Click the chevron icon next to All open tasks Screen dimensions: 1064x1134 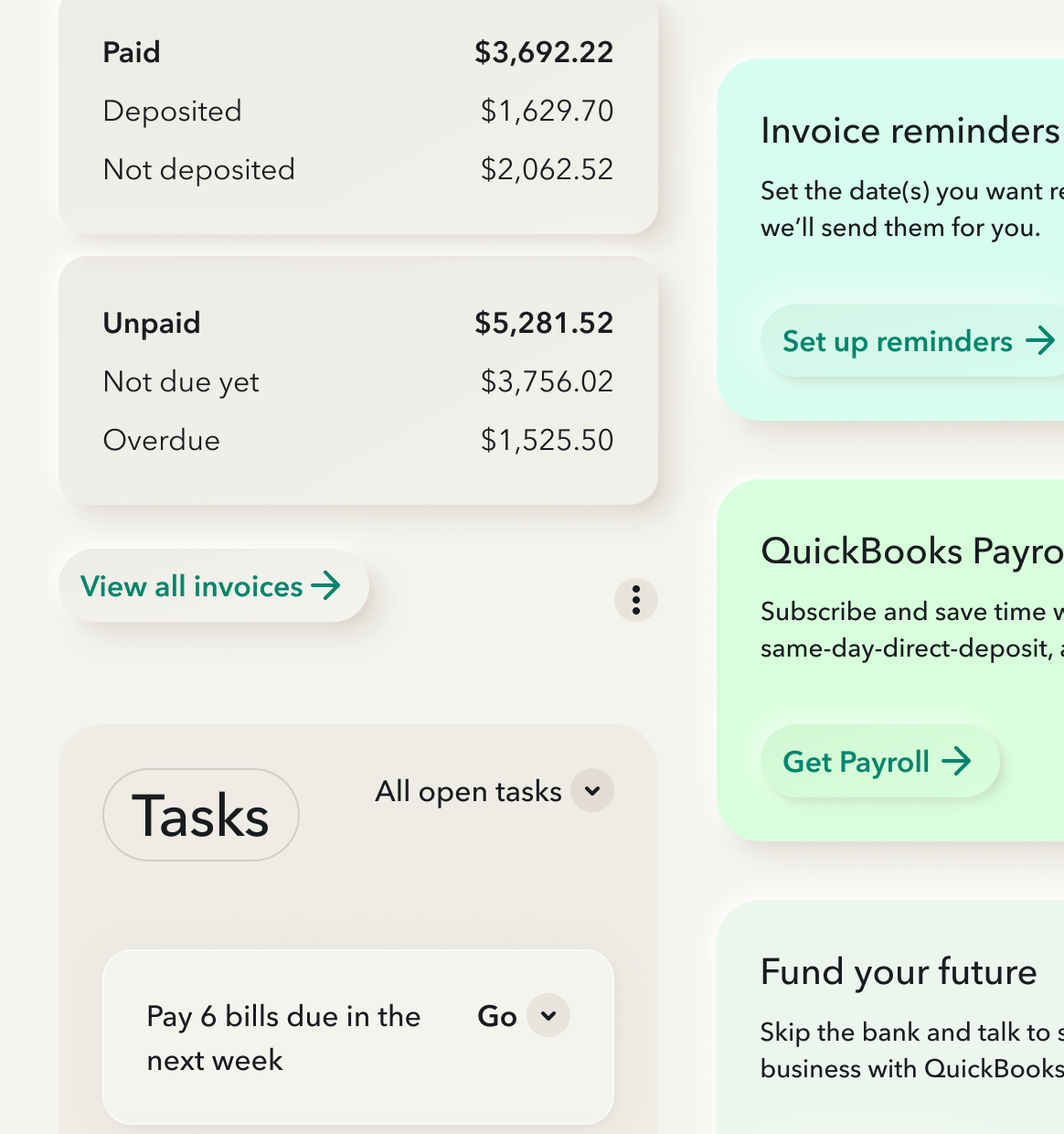[591, 790]
